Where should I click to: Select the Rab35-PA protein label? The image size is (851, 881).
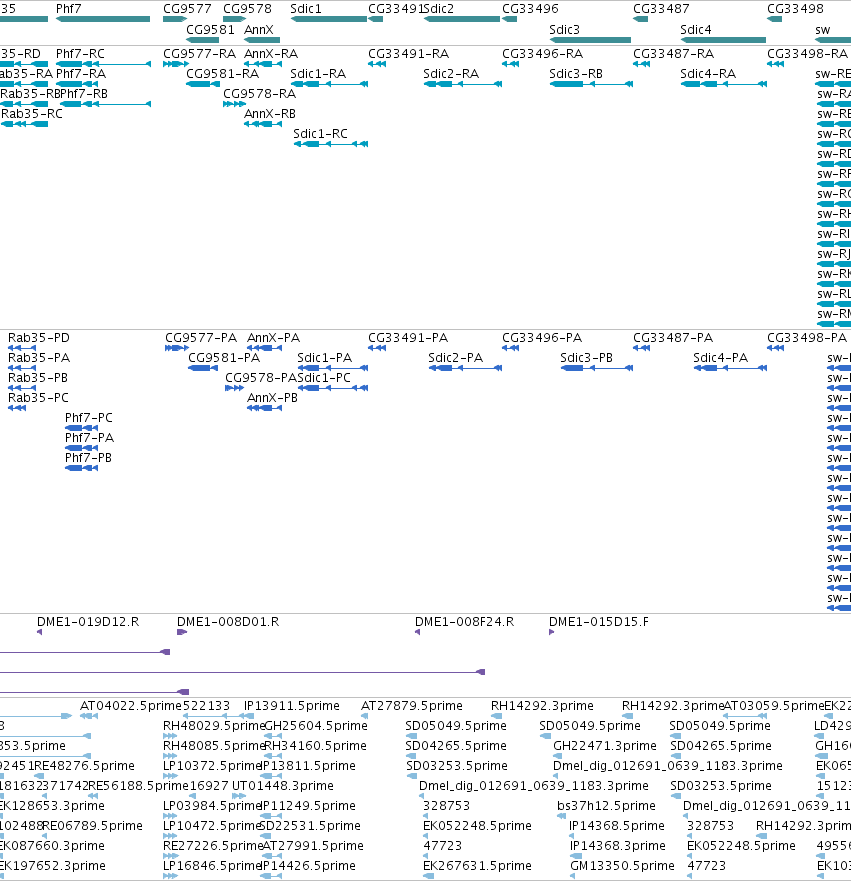coord(39,358)
